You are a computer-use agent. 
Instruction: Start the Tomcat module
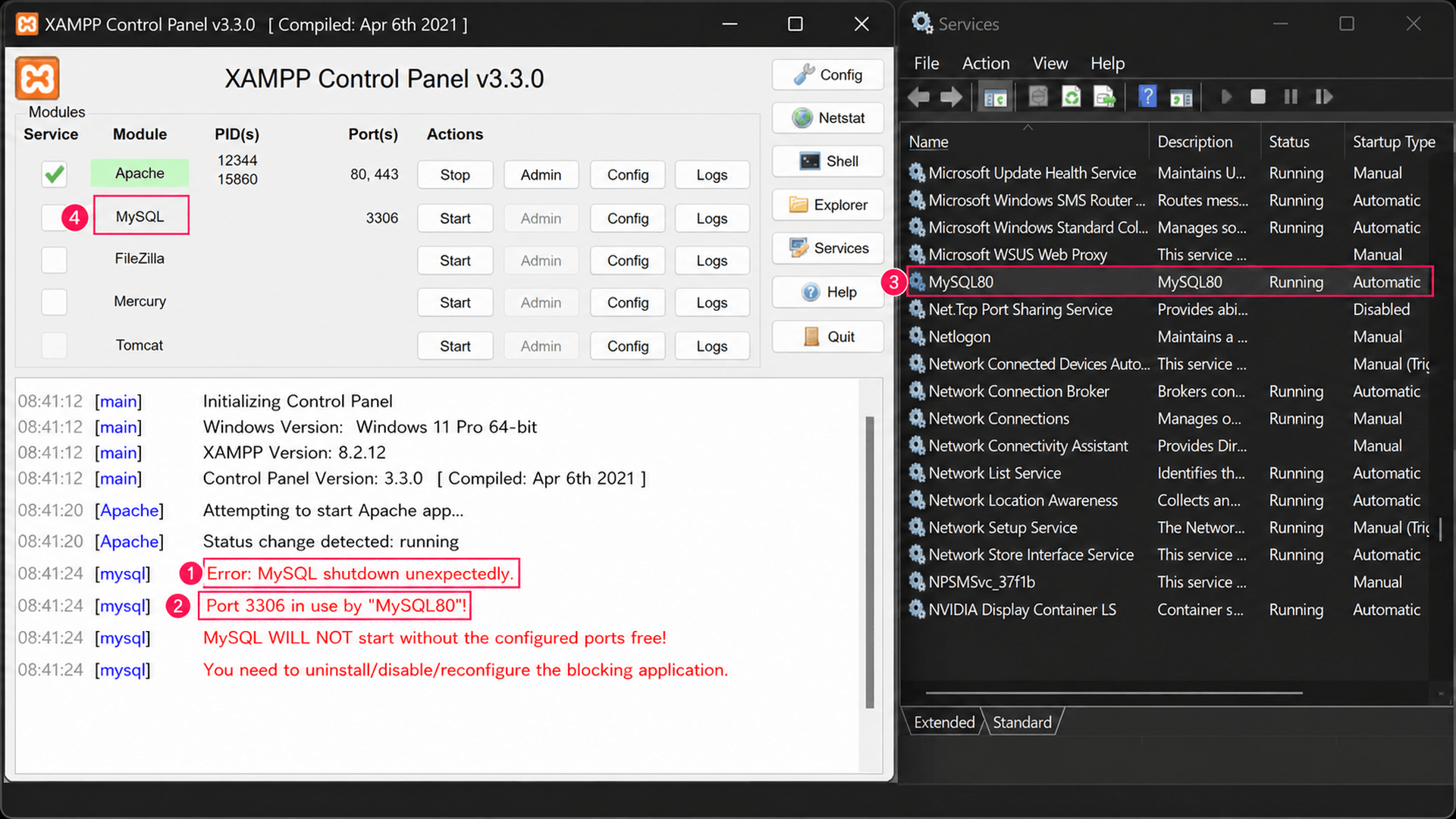[x=455, y=346]
